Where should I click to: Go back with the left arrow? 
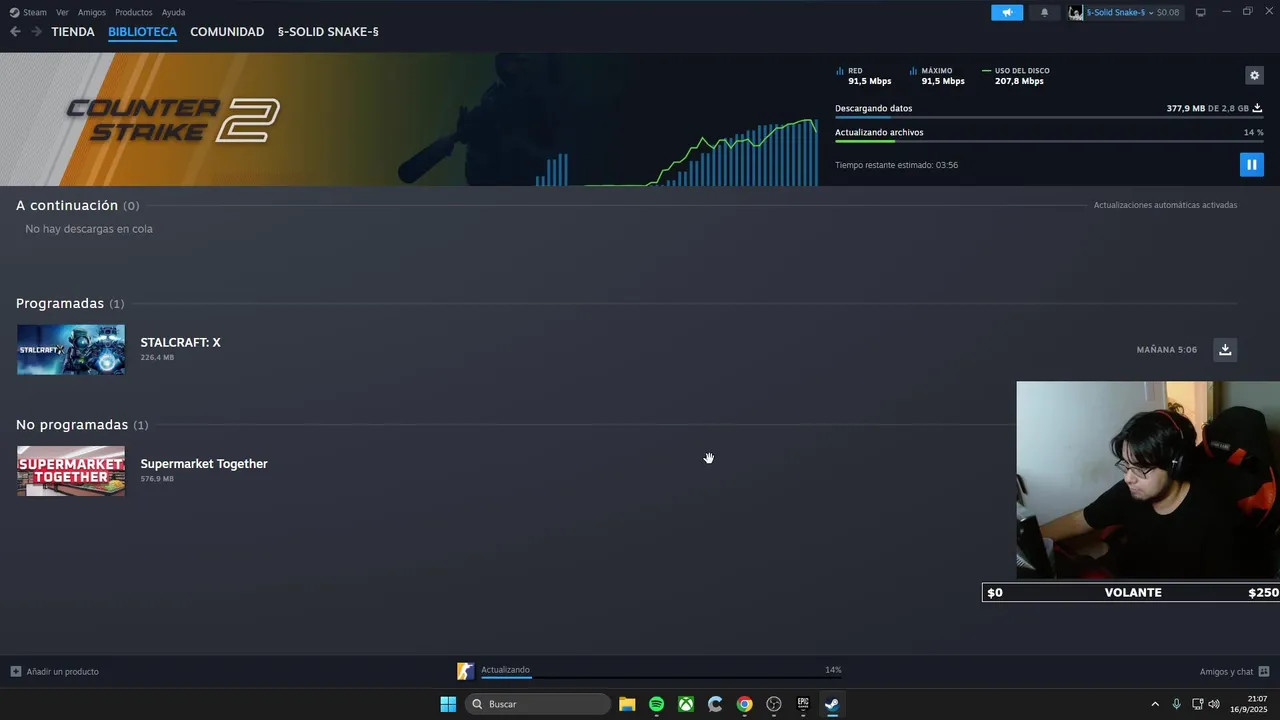15,32
